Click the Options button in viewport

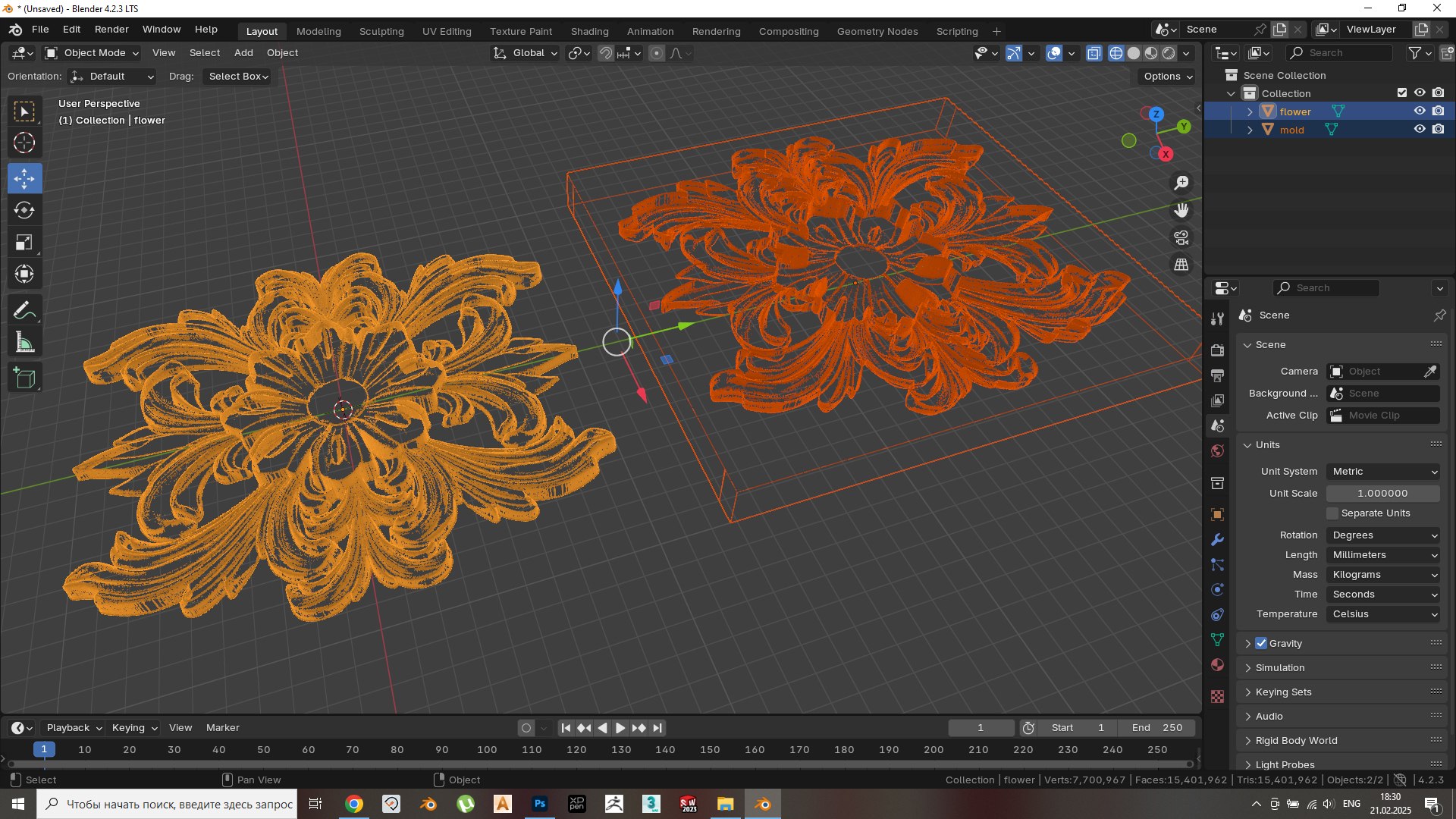[1168, 77]
